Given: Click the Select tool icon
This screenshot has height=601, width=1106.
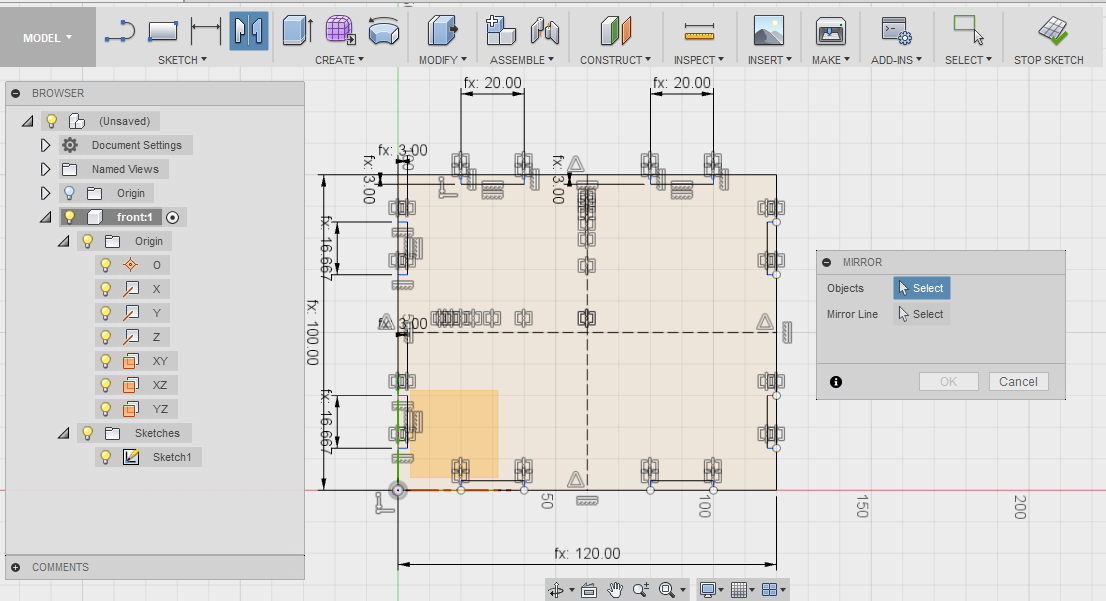Looking at the screenshot, I should (968, 32).
